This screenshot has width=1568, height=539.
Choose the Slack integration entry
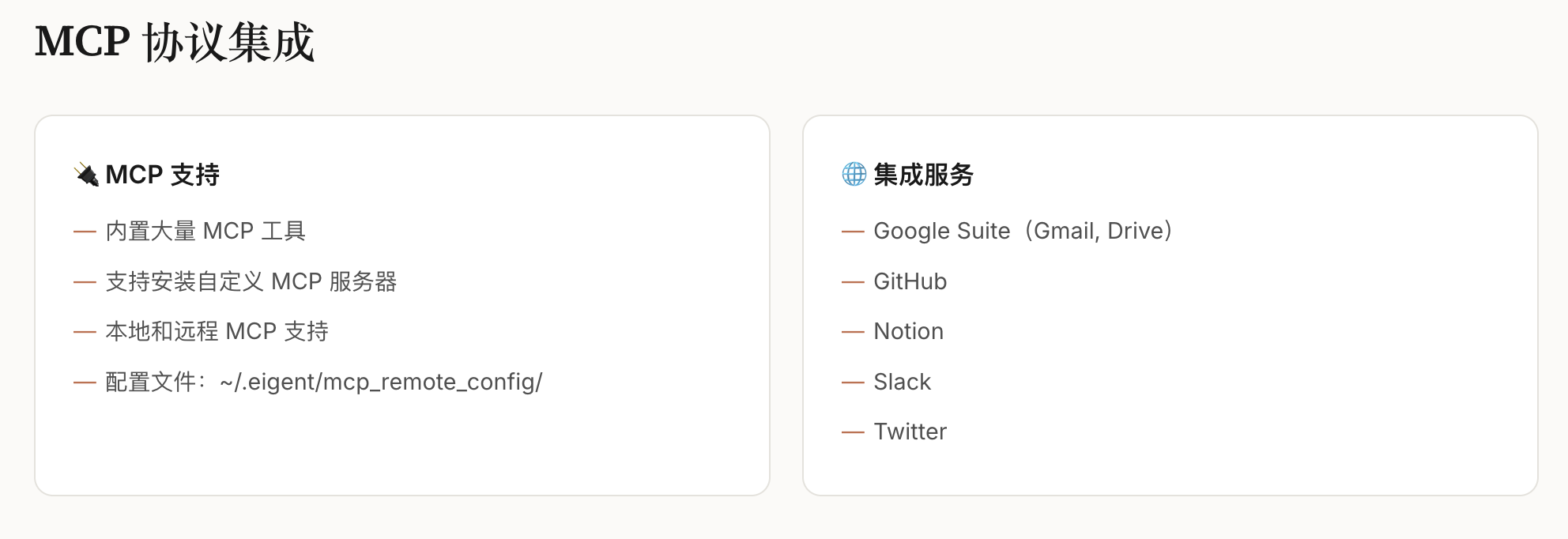[x=903, y=382]
